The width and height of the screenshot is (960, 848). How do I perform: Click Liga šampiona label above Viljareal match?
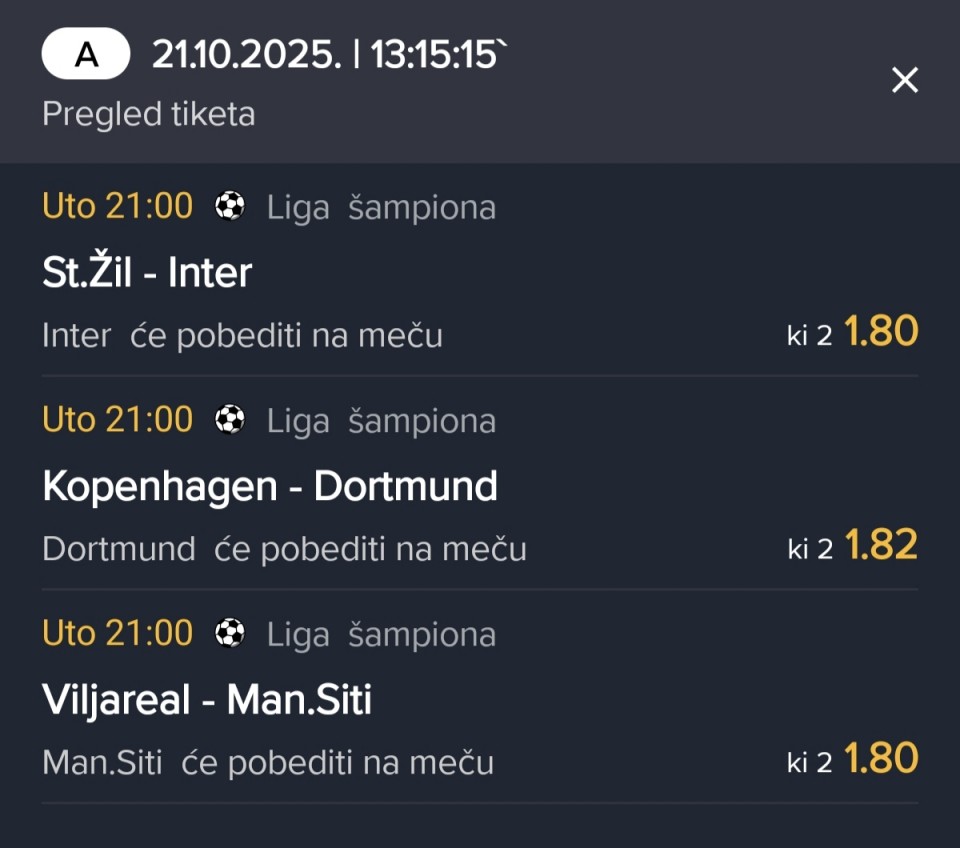(x=381, y=635)
